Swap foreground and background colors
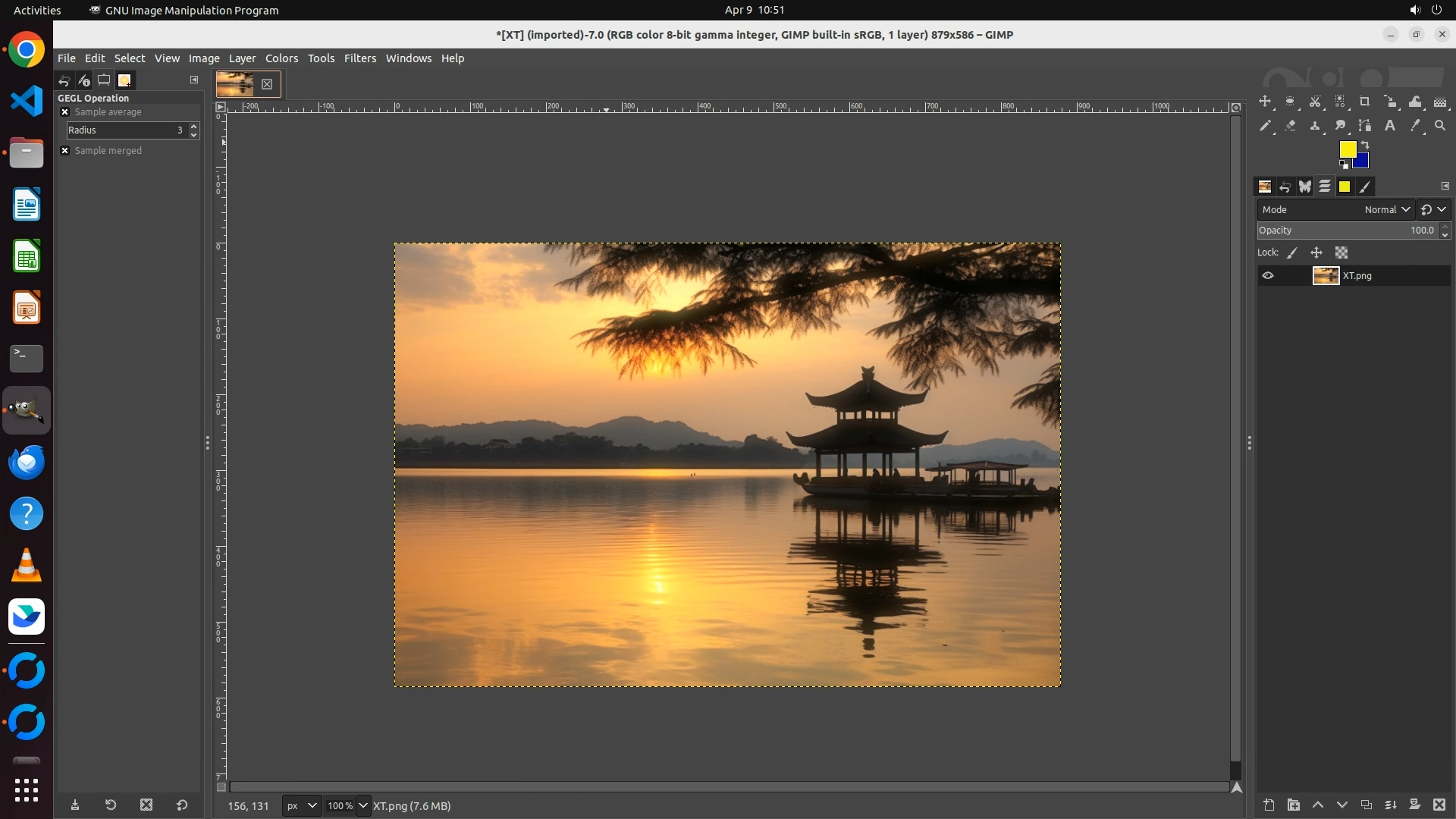1456x819 pixels. tap(1365, 144)
